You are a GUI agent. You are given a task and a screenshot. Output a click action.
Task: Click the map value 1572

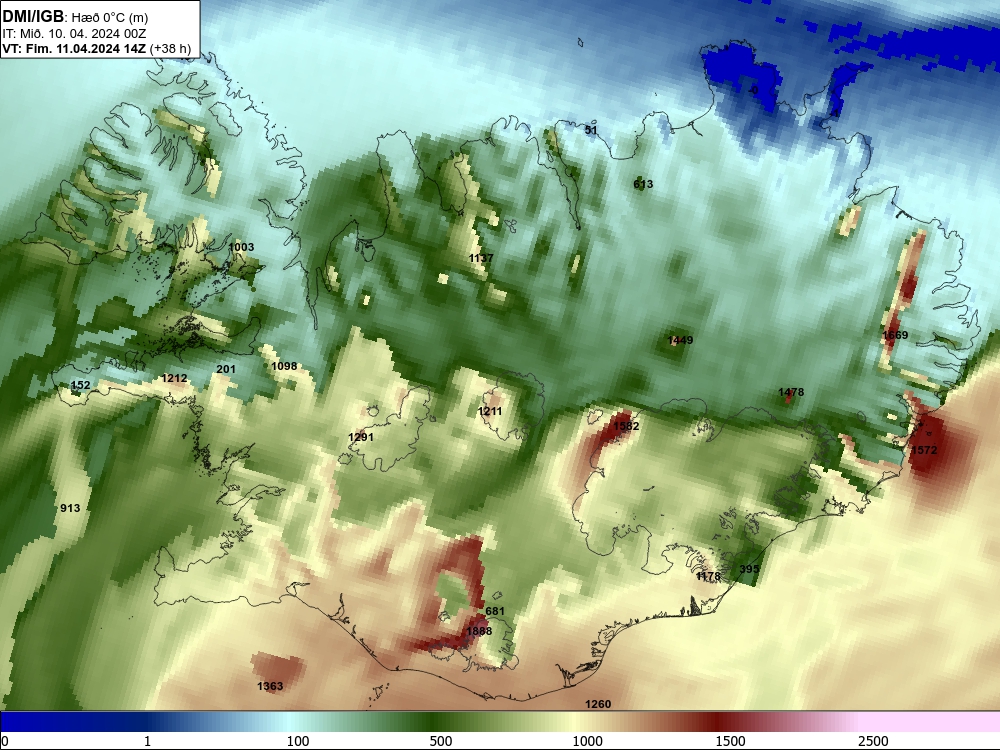[924, 450]
